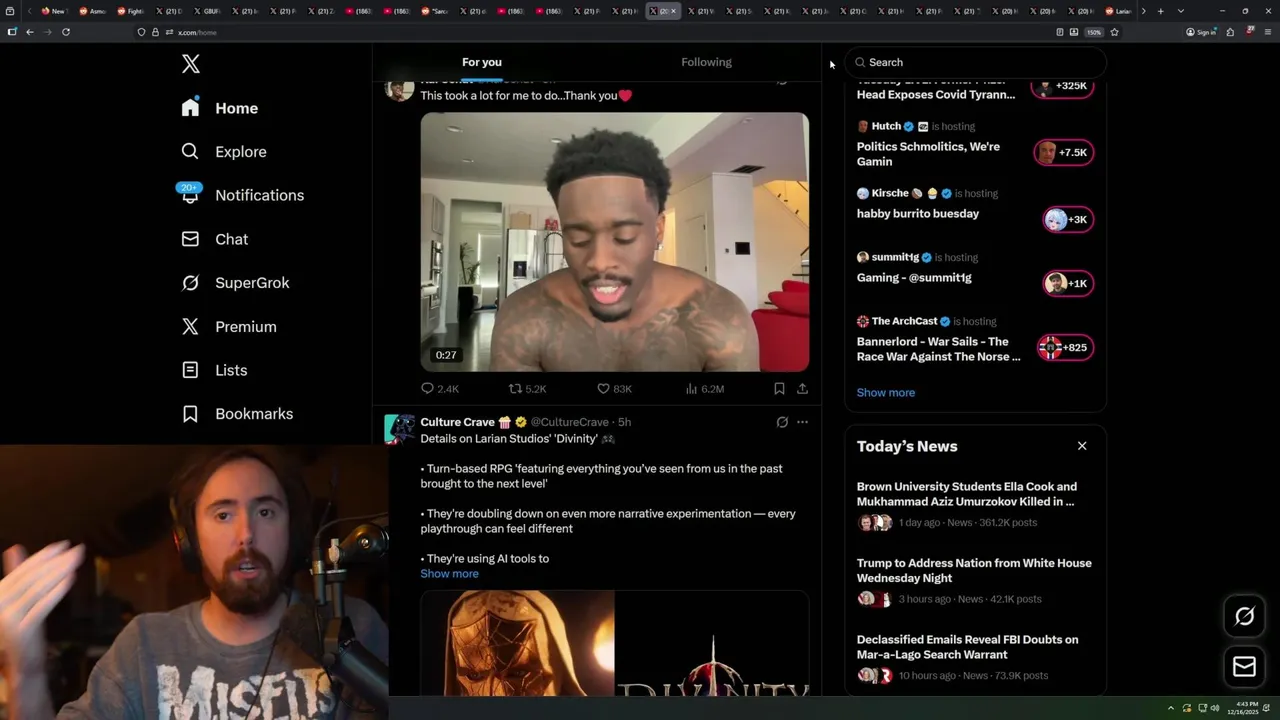
Task: Like the video post with 83K likes
Action: pos(615,388)
